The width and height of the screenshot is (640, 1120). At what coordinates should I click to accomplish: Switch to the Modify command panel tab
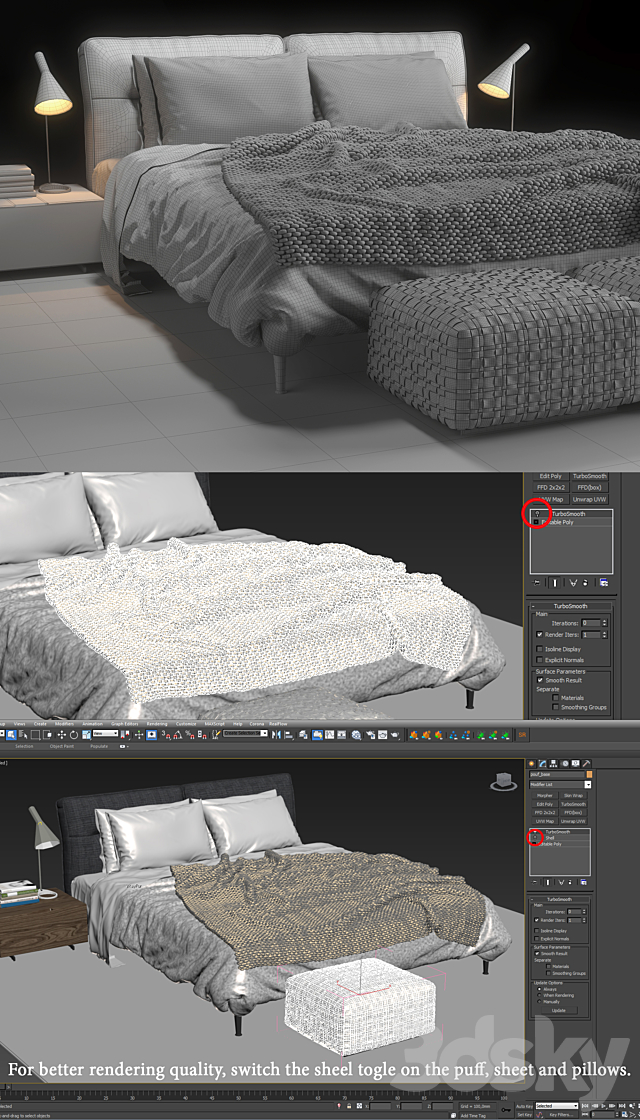[x=542, y=764]
